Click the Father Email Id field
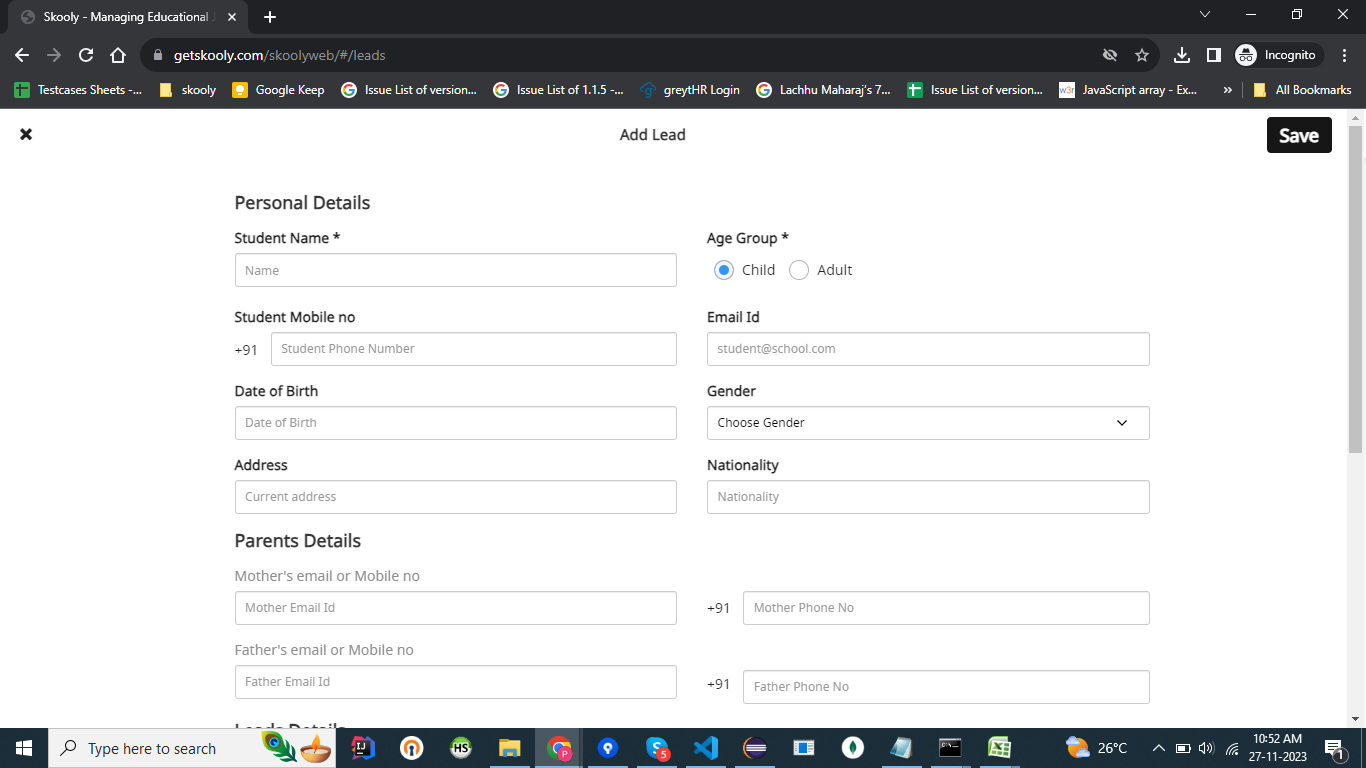The height and width of the screenshot is (768, 1366). click(x=455, y=682)
